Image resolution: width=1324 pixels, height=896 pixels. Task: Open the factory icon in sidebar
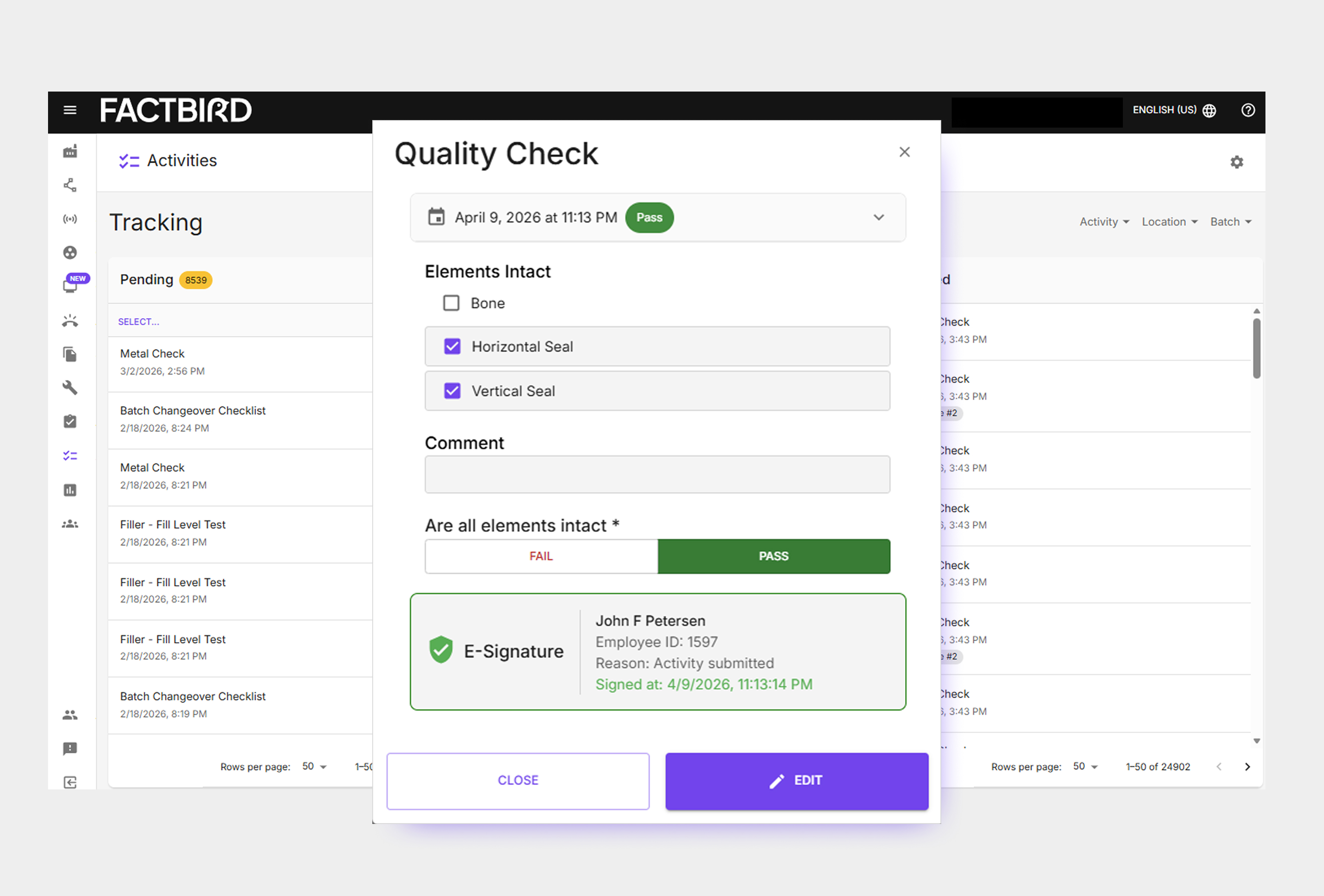pos(70,152)
